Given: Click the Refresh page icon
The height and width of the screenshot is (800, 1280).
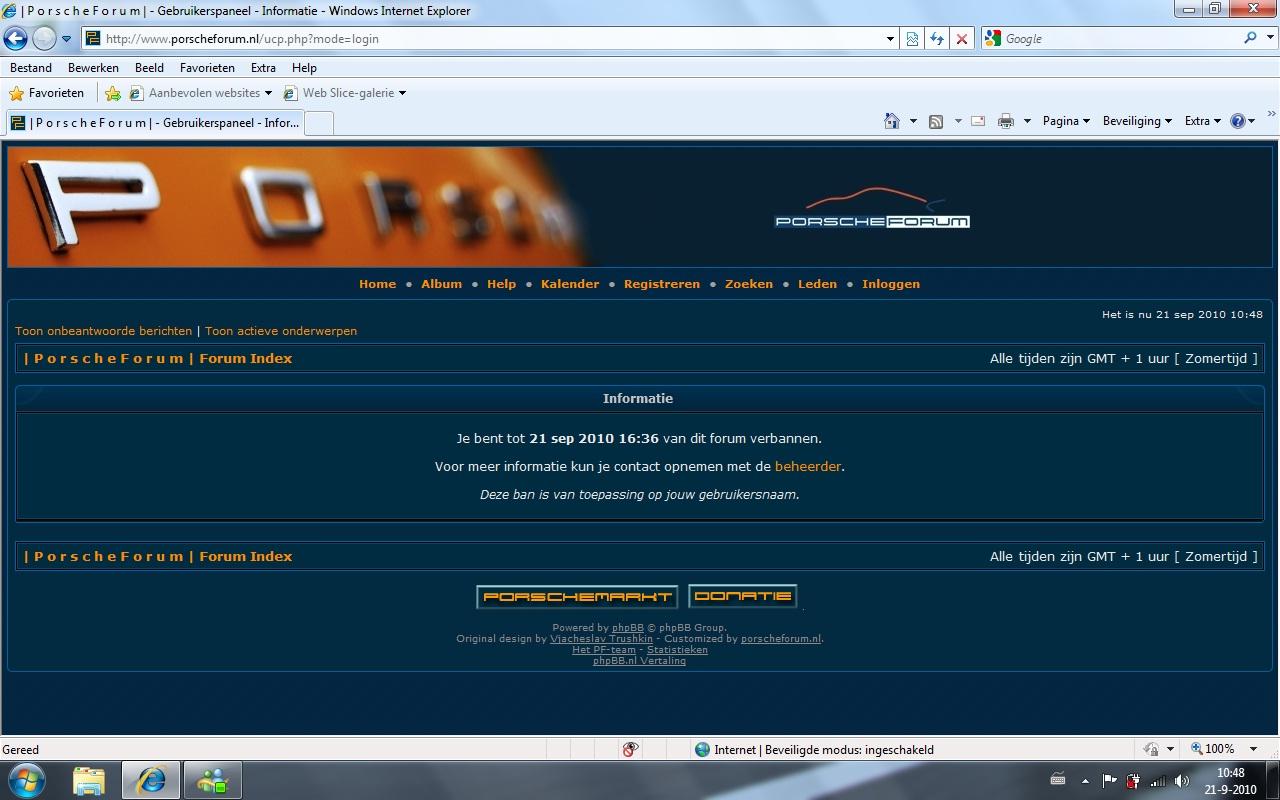Looking at the screenshot, I should (937, 39).
